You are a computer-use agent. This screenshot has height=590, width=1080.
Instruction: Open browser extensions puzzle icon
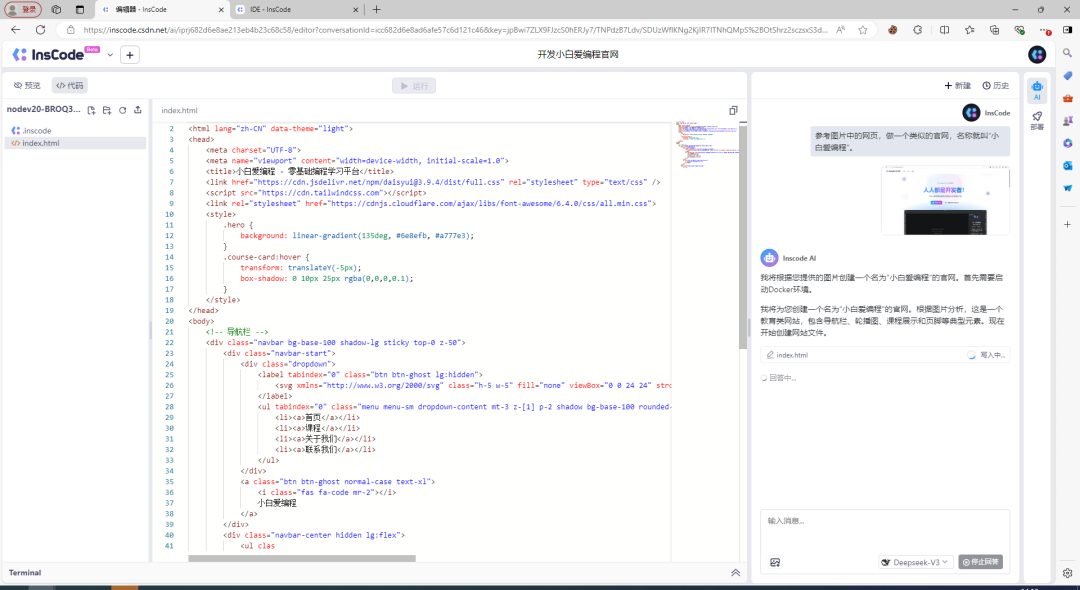[x=917, y=30]
